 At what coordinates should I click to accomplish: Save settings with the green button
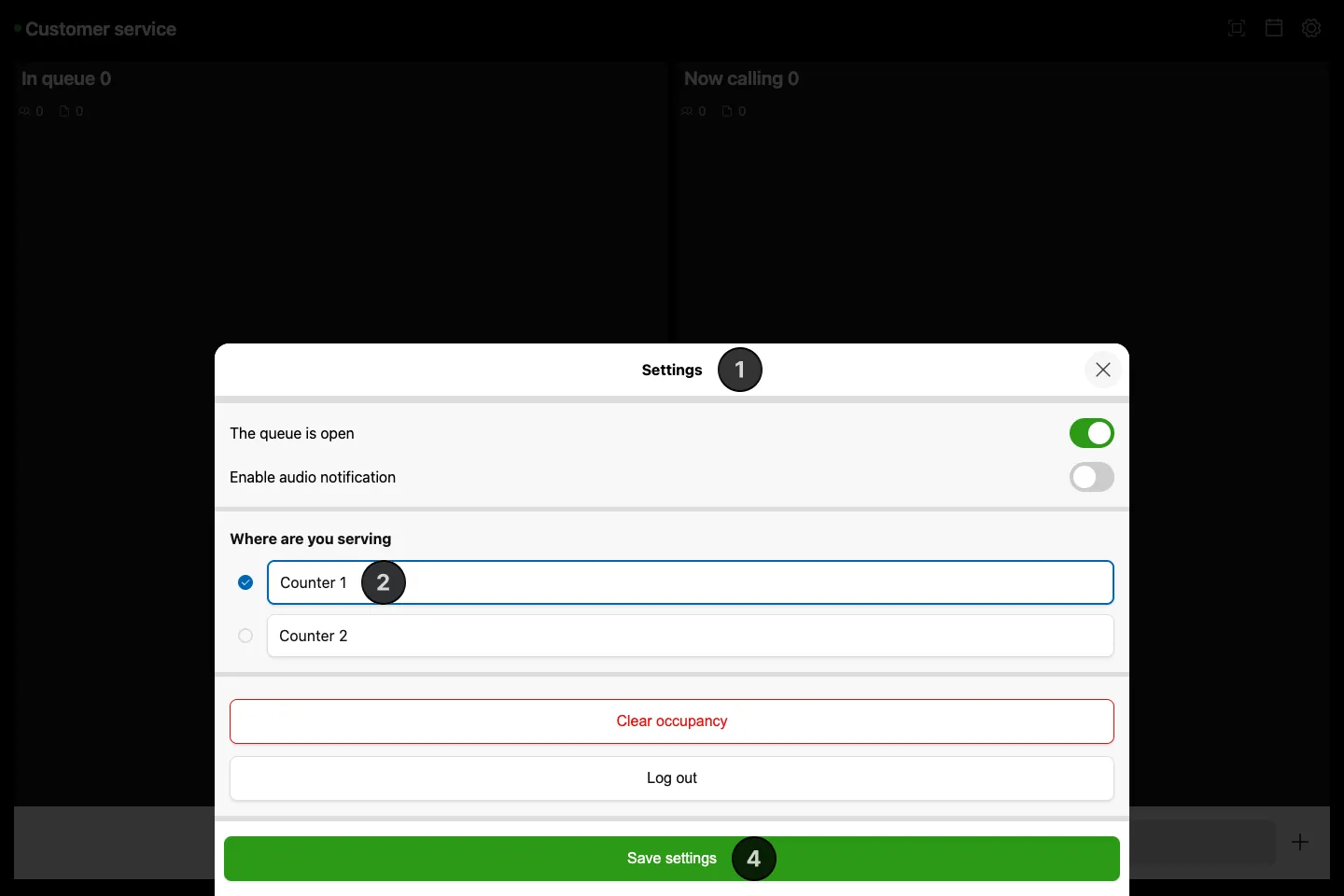(672, 859)
